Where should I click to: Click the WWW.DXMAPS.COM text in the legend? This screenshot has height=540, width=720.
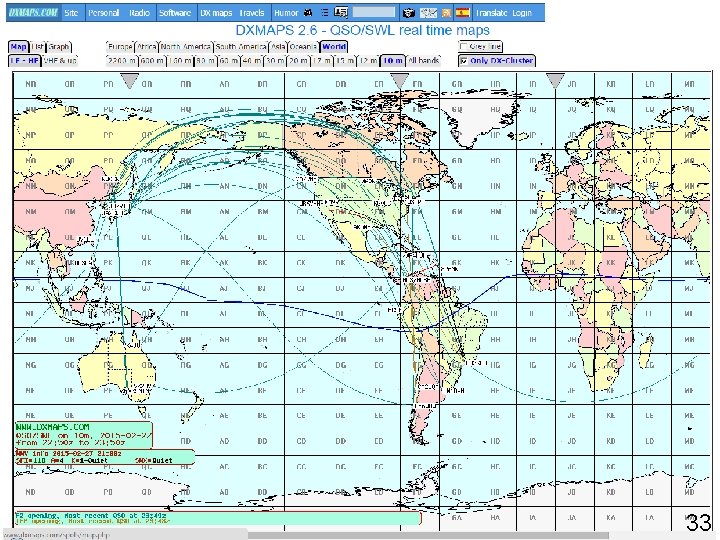[53, 427]
